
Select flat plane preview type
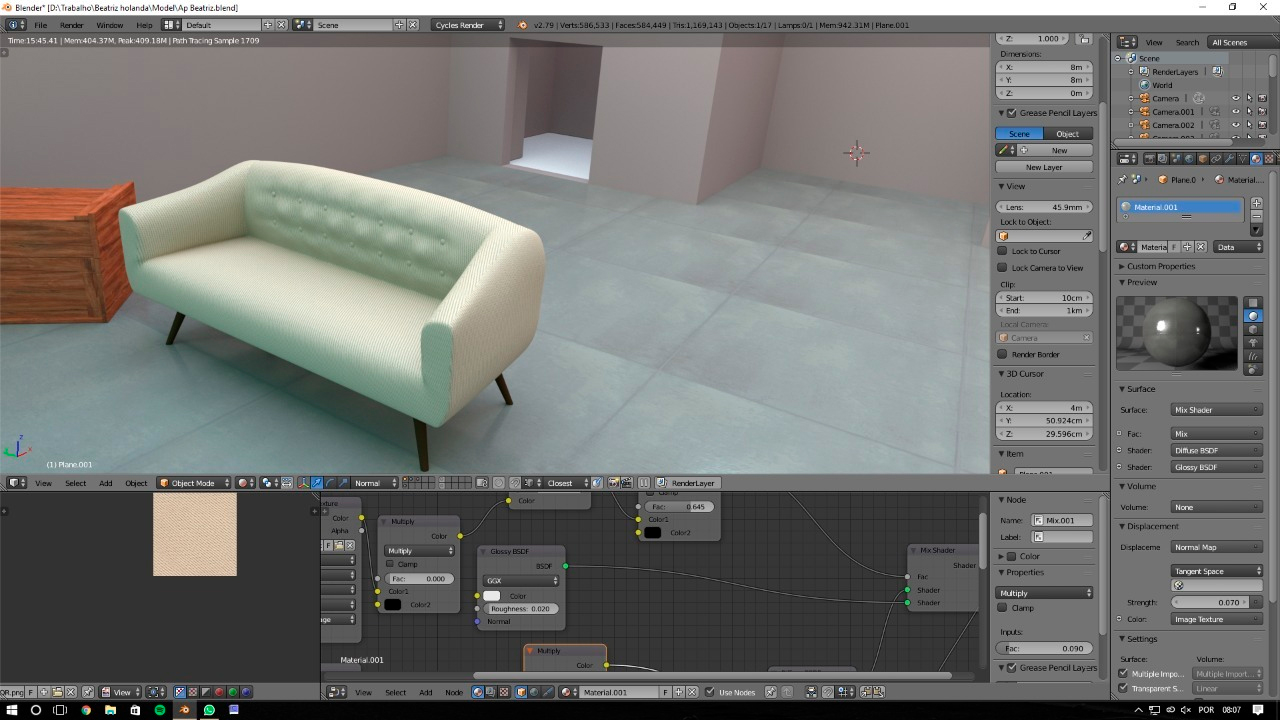coord(1254,303)
